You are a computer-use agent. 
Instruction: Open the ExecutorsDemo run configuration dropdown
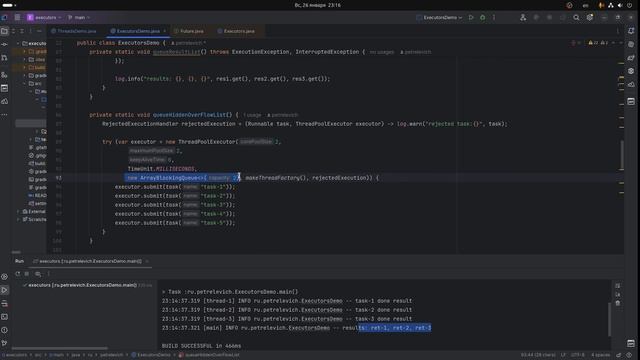coord(439,18)
